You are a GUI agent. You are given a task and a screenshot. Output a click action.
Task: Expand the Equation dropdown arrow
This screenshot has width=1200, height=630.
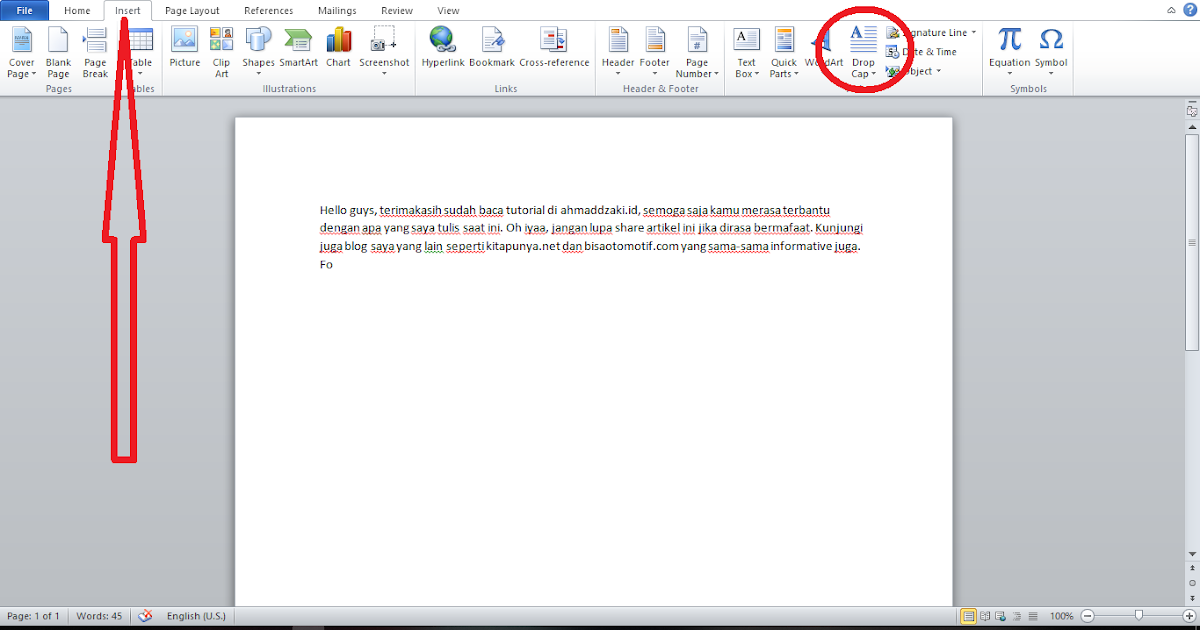(1010, 73)
